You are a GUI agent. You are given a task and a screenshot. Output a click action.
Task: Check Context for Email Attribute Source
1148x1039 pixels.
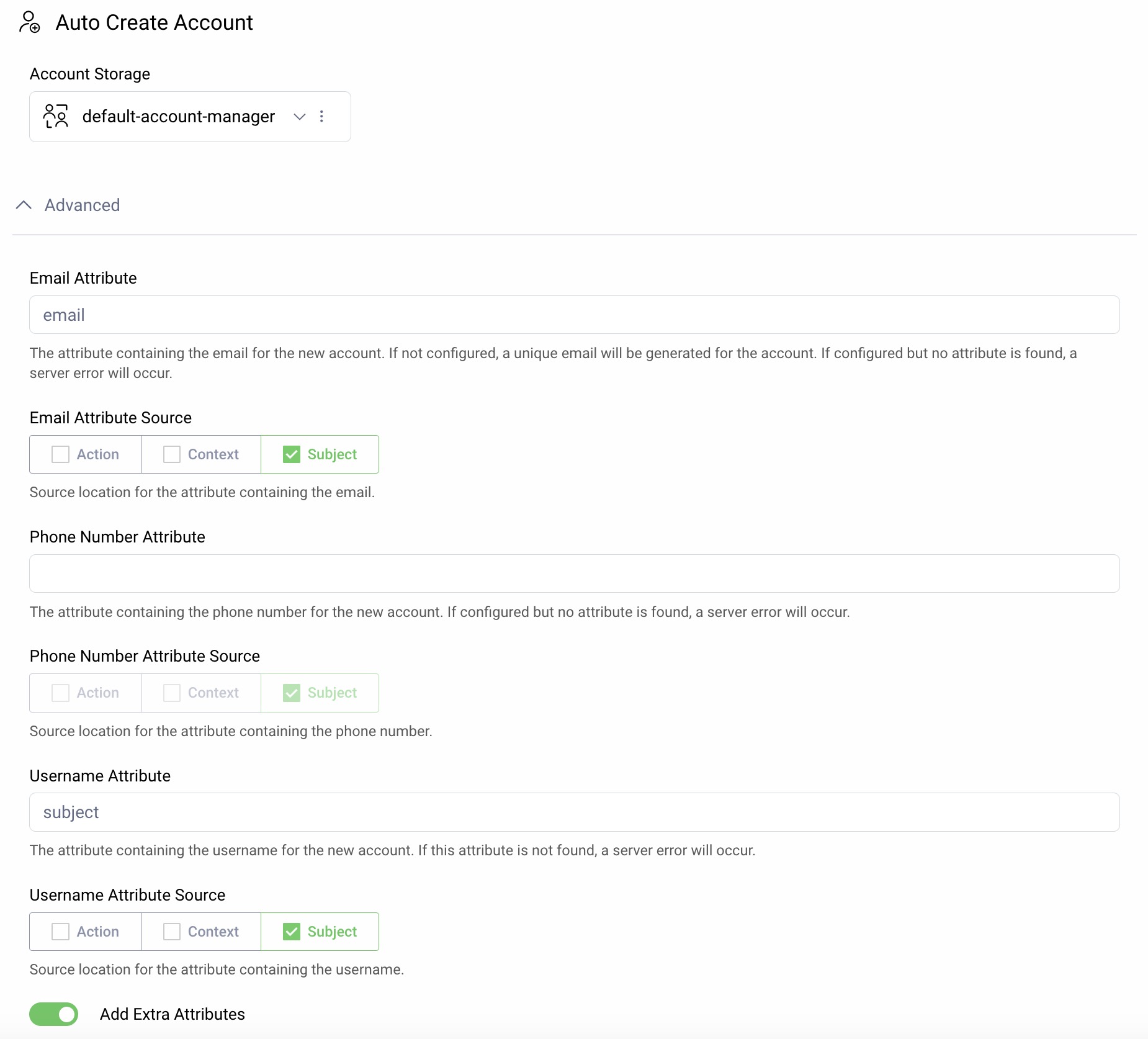pos(172,454)
